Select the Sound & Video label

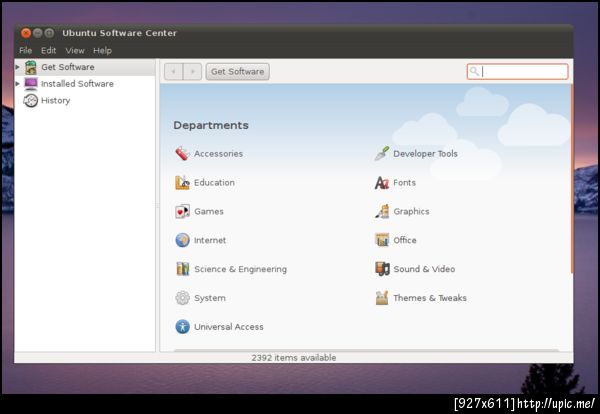tap(424, 269)
